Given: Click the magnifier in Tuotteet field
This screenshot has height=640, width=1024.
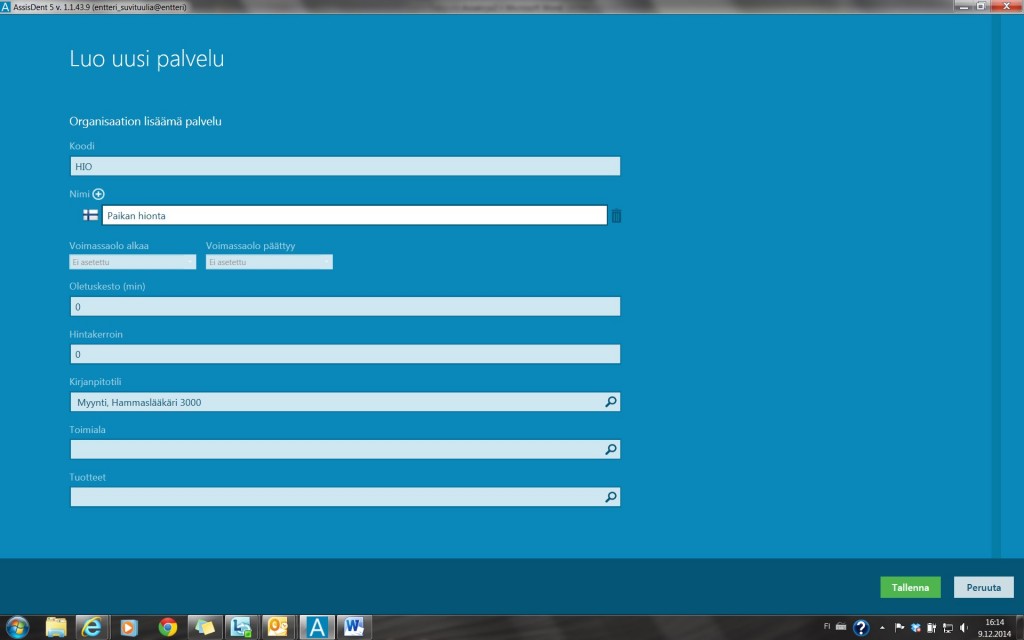Looking at the screenshot, I should click(x=610, y=497).
